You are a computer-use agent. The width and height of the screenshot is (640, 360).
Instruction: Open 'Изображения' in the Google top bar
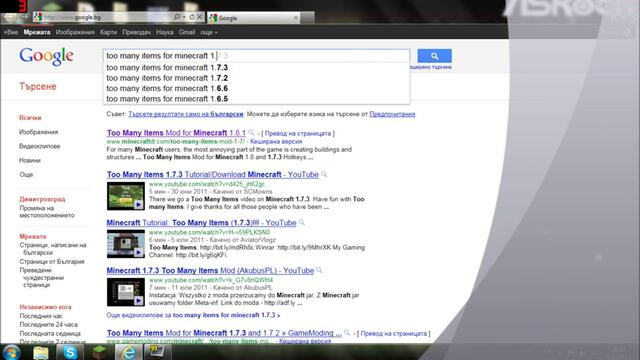tap(75, 32)
